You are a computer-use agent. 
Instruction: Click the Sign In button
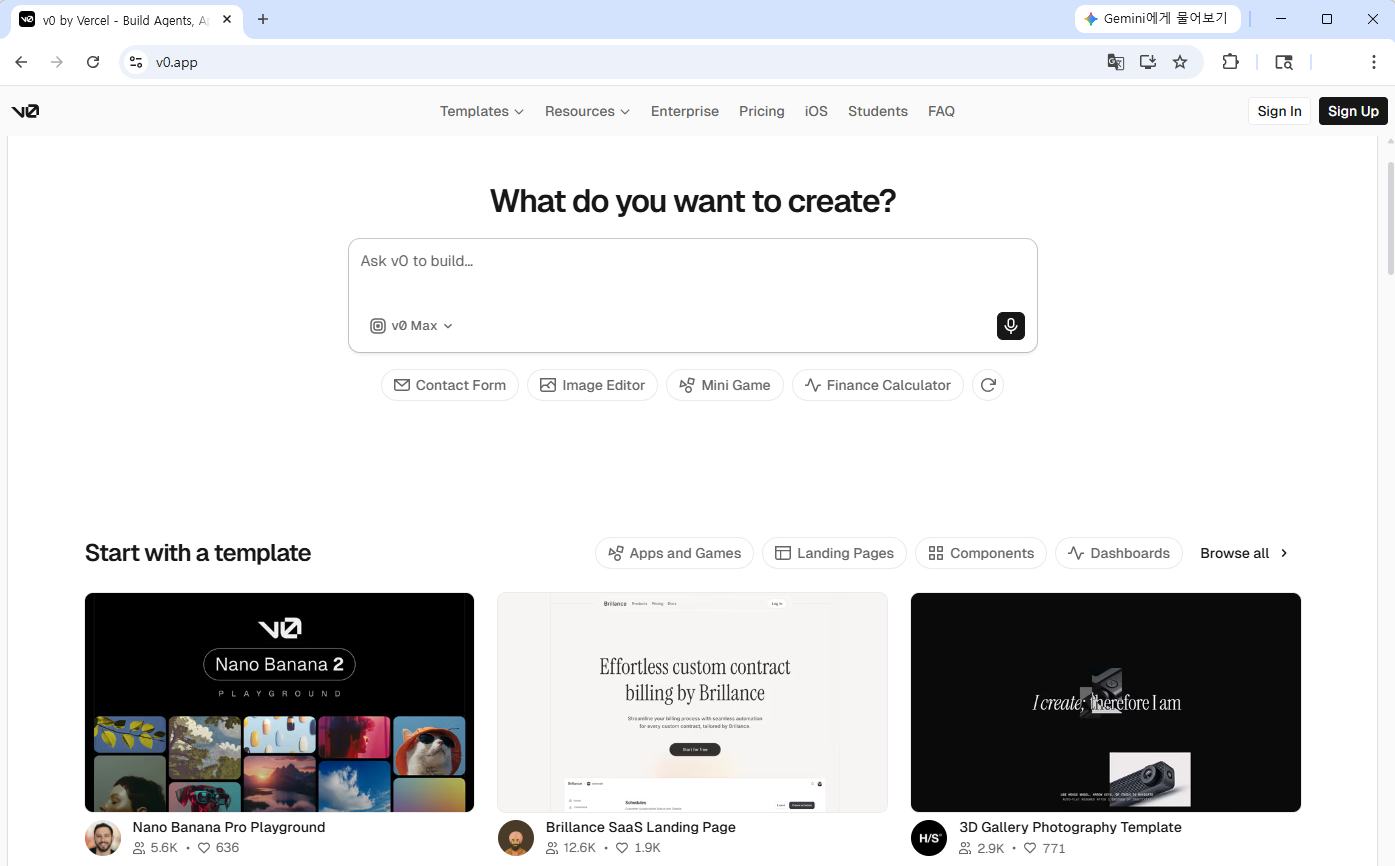pos(1279,111)
